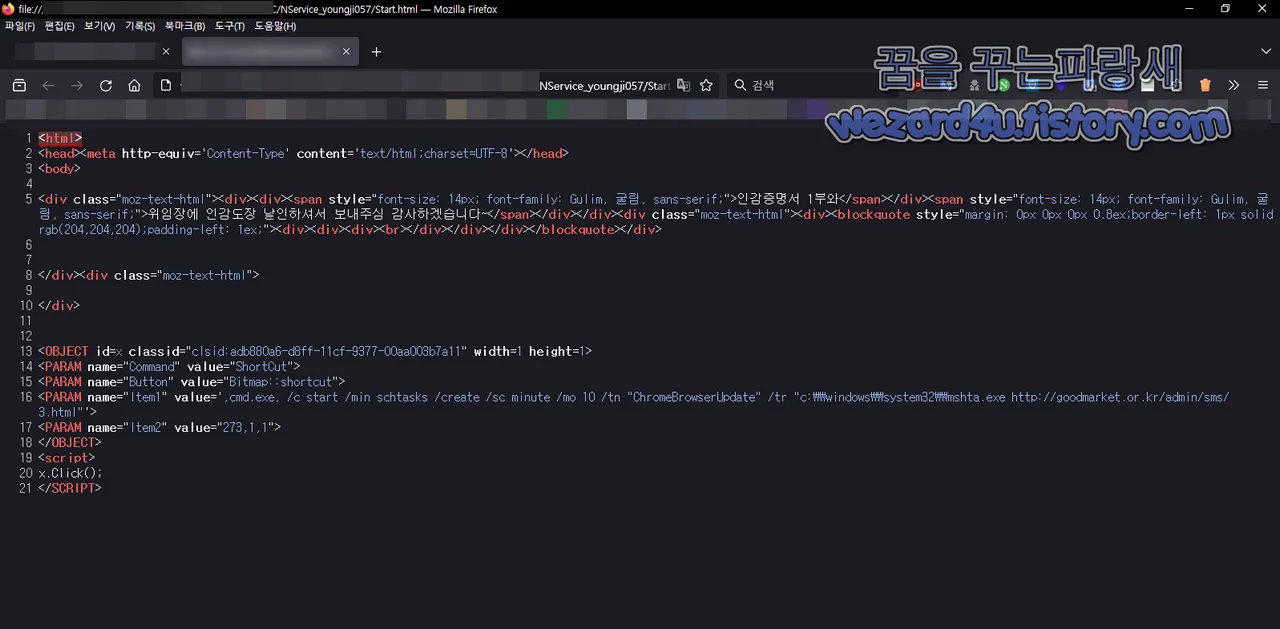Click the 인감증명서 1부와 text

pyautogui.click(x=793, y=199)
